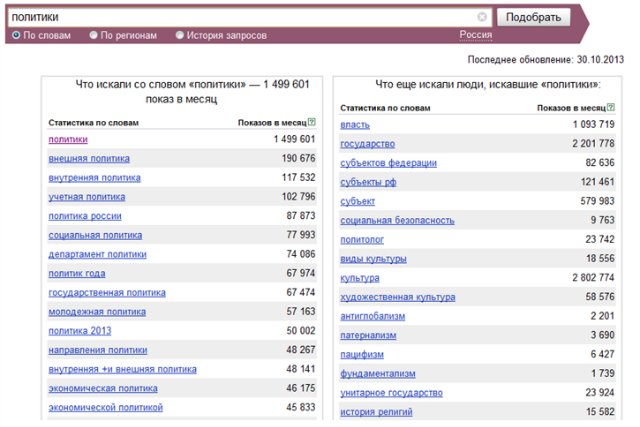This screenshot has height=427, width=640.
Task: Select 'По словам' radio button
Action: click(x=16, y=36)
